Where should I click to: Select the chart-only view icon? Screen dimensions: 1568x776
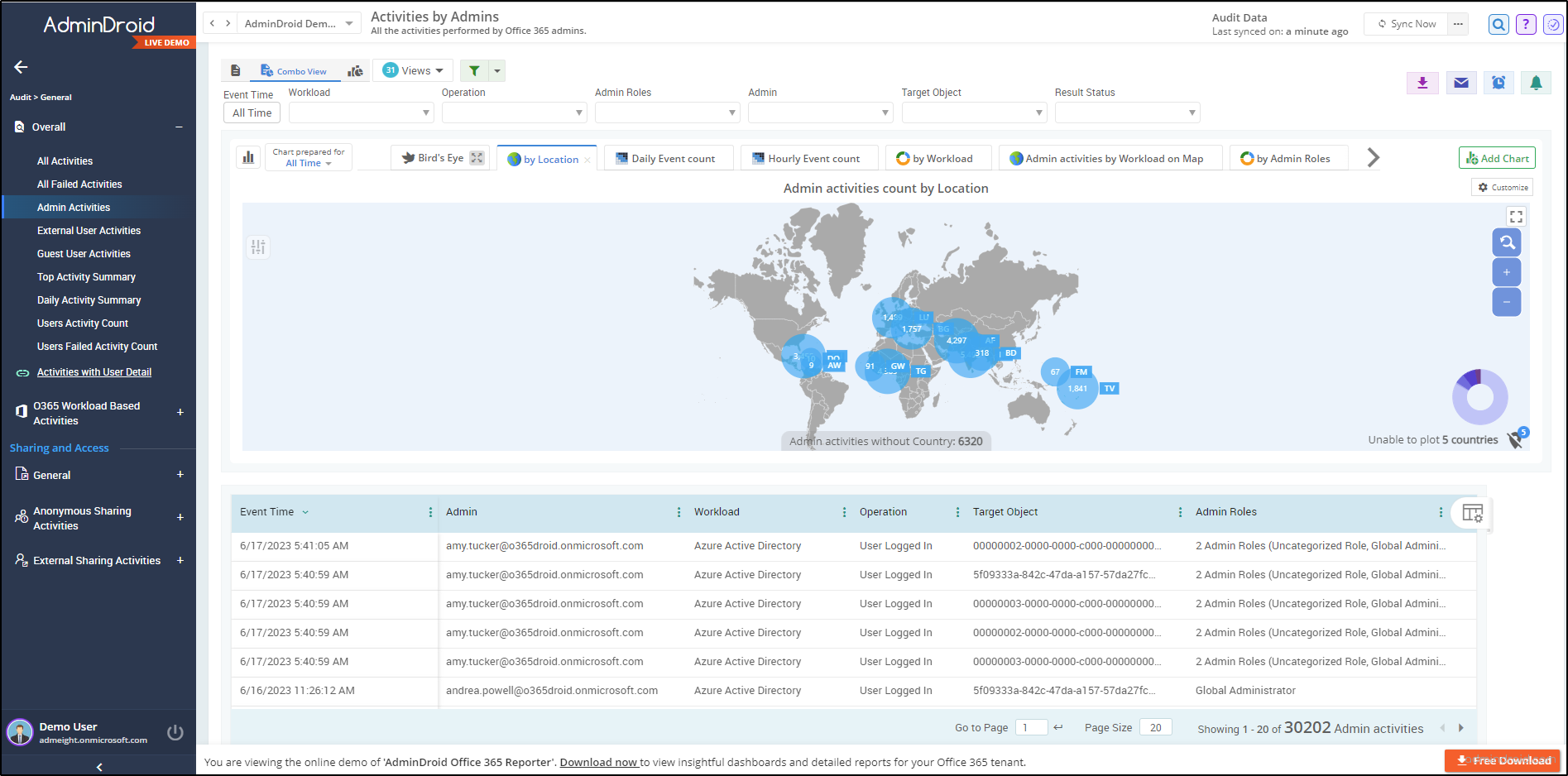pyautogui.click(x=355, y=70)
